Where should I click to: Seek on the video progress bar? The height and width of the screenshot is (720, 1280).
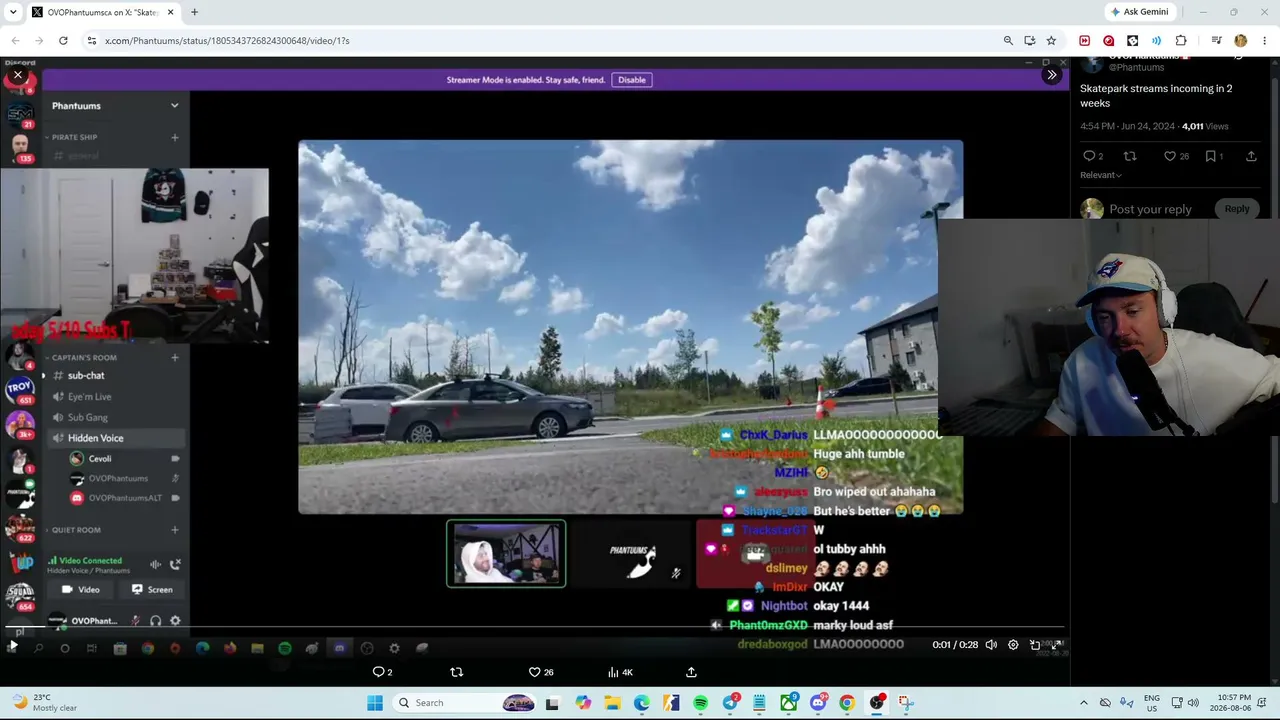[534, 629]
